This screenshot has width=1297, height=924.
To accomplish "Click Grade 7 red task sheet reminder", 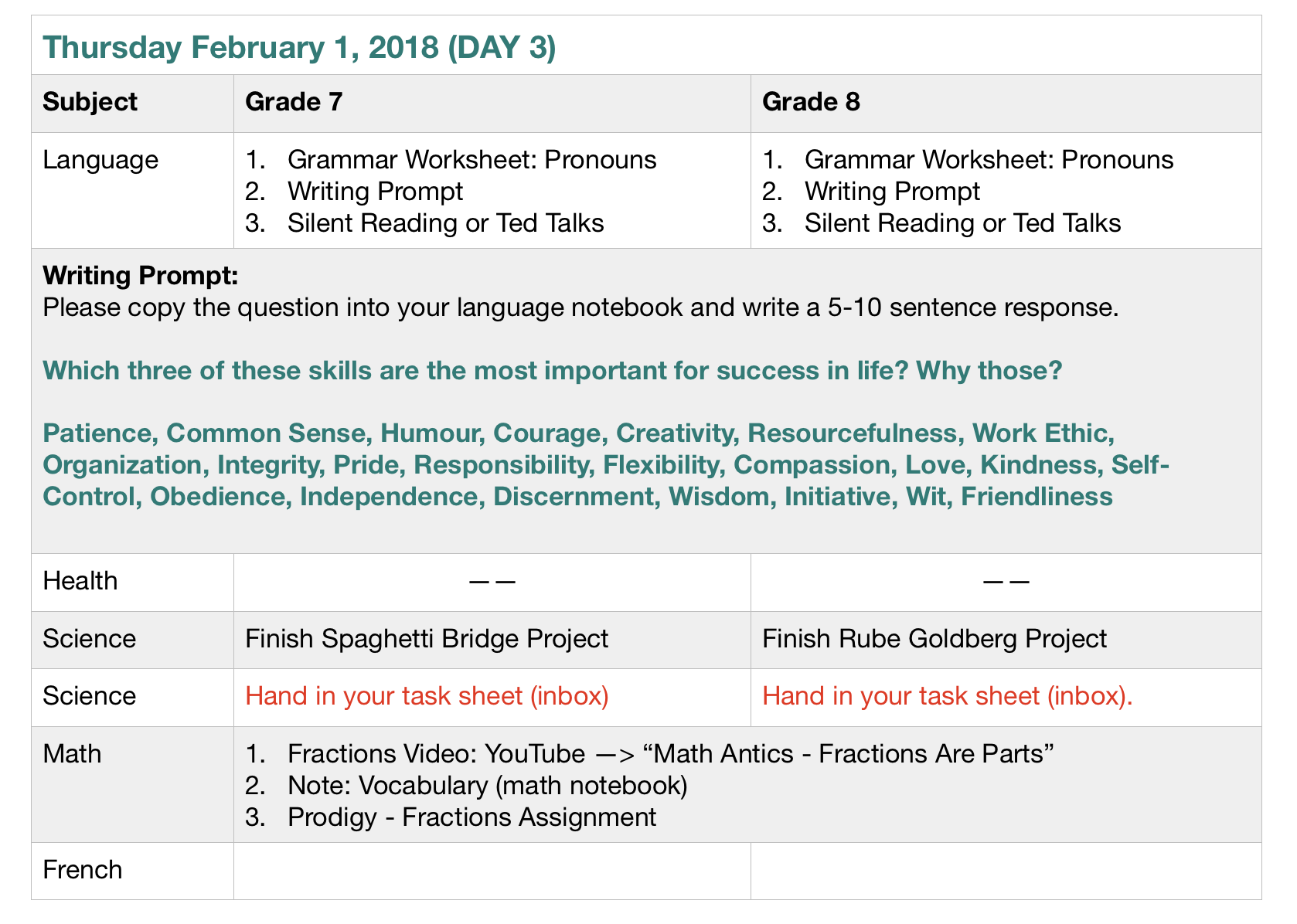I will click(427, 696).
